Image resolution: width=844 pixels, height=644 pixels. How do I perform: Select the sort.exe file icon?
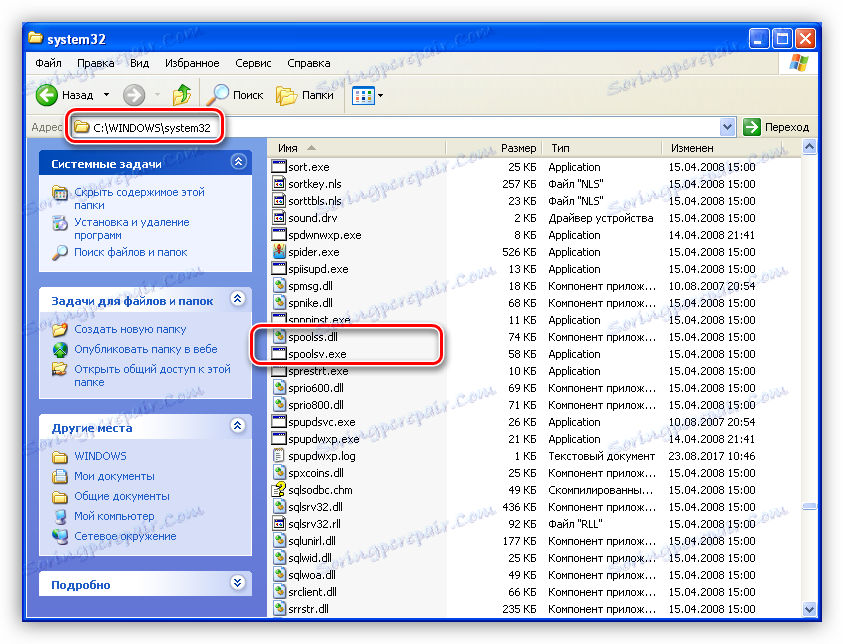coord(279,166)
